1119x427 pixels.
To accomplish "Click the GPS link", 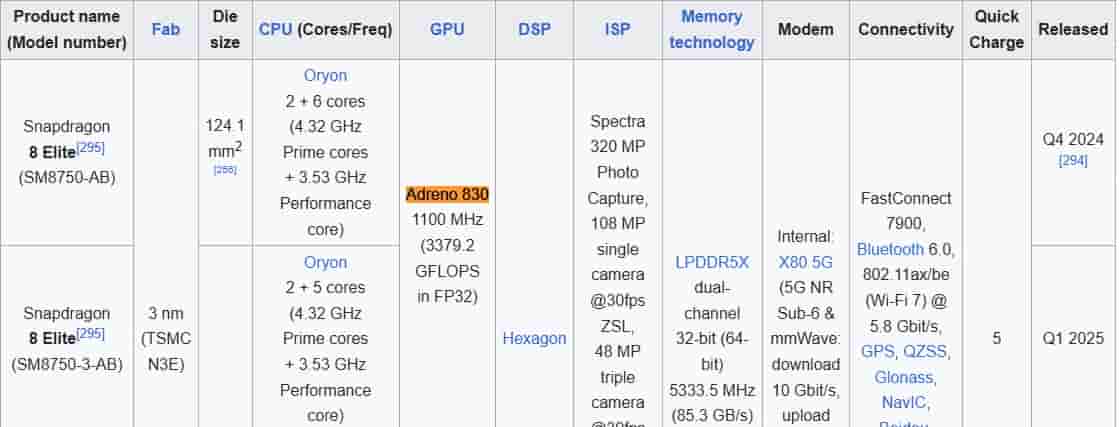I will [879, 351].
